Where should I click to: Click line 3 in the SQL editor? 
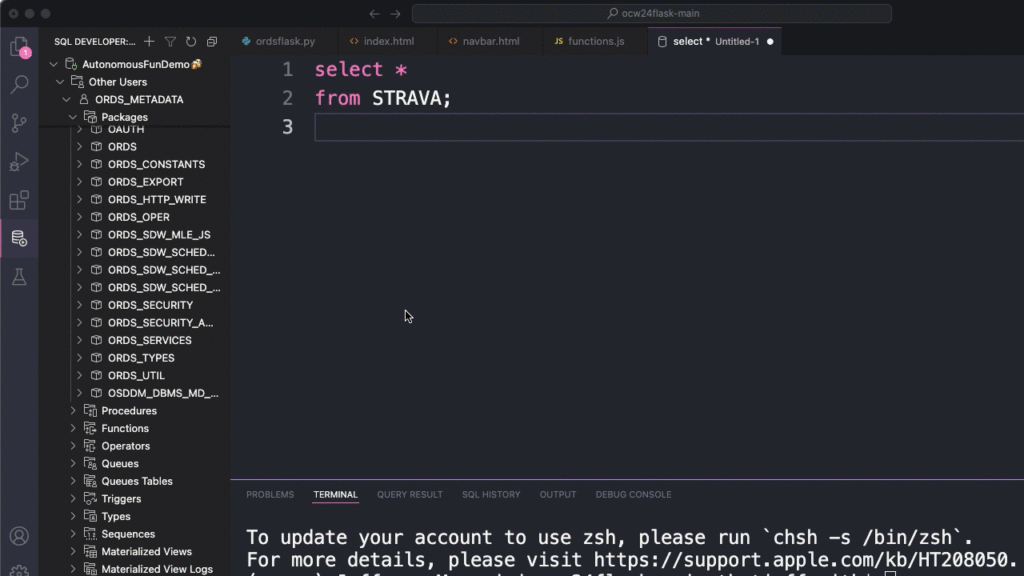(x=400, y=127)
